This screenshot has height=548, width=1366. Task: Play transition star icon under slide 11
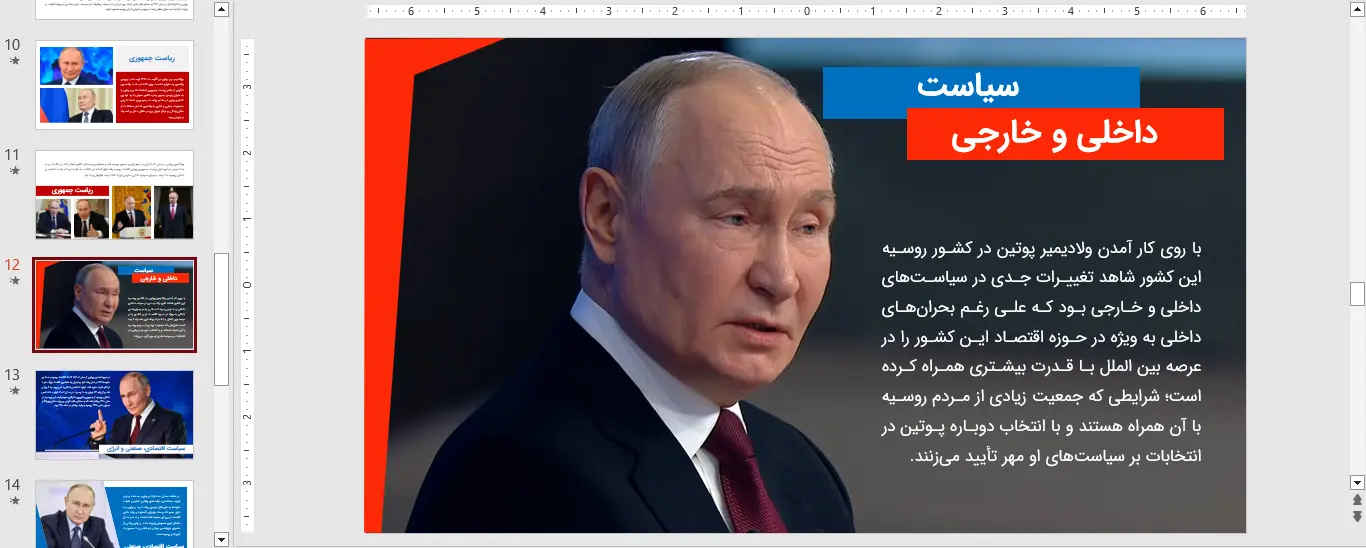pos(14,170)
